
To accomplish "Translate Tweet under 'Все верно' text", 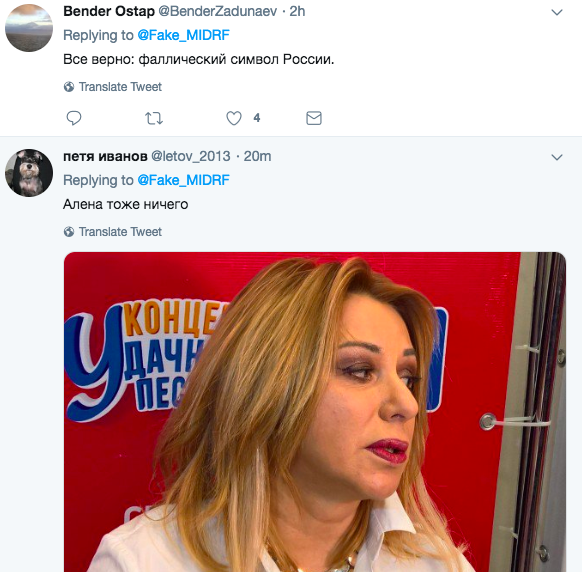I will click(x=120, y=87).
